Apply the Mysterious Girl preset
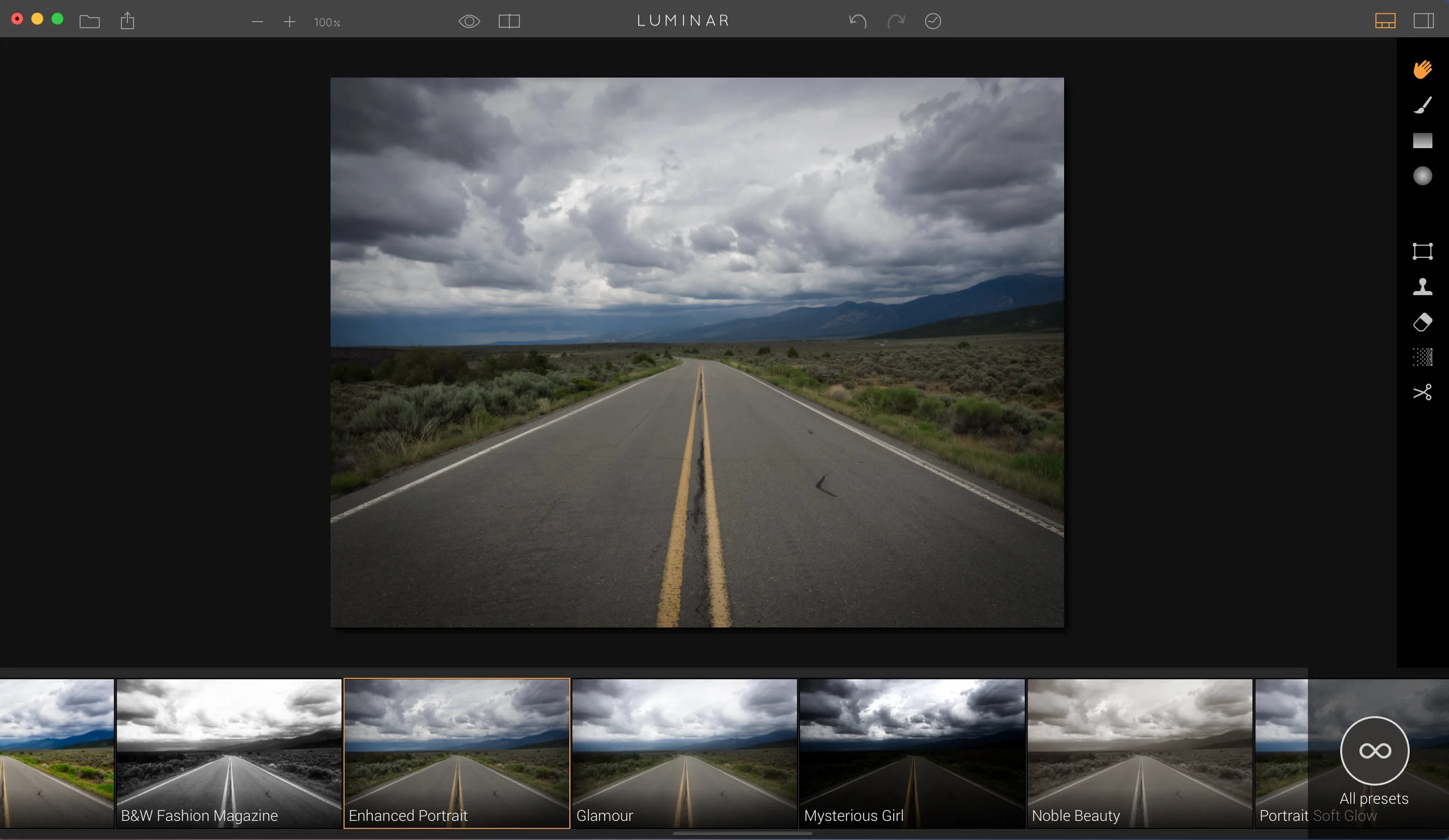The width and height of the screenshot is (1449, 840). [912, 753]
